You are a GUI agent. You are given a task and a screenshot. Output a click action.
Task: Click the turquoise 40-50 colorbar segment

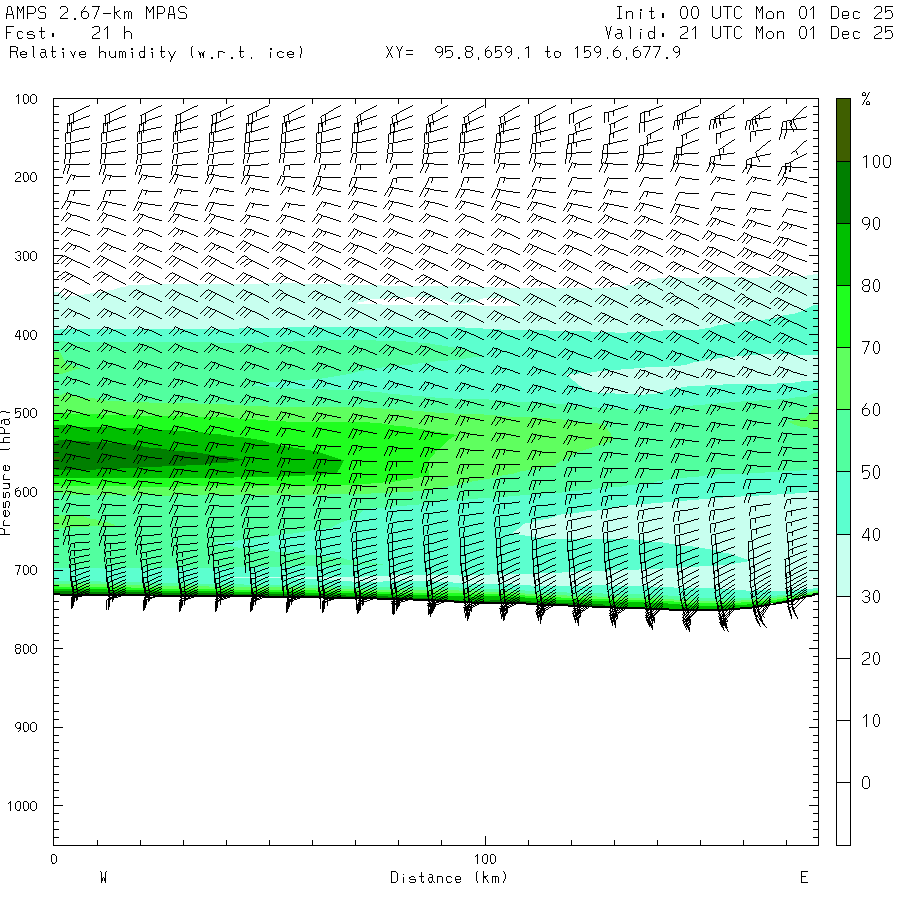tap(843, 503)
